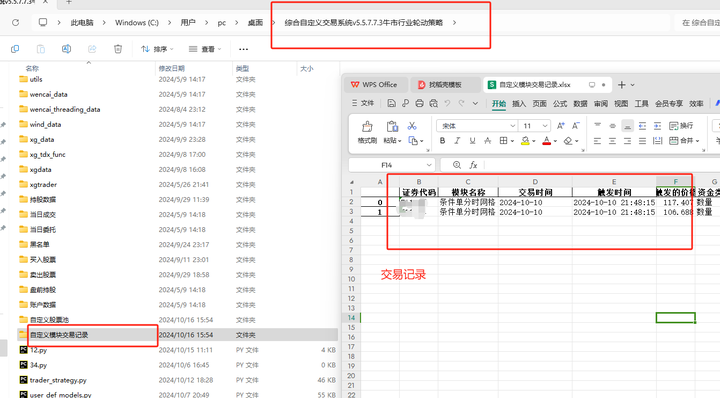Click the Undo arrow in WPS
This screenshot has height=398, width=720.
447,103
